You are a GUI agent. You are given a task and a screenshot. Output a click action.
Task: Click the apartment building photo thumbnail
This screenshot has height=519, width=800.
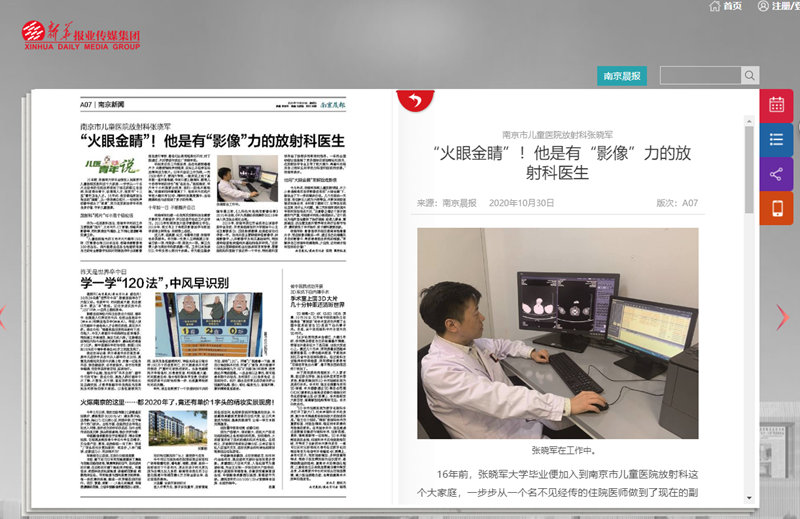coord(178,429)
